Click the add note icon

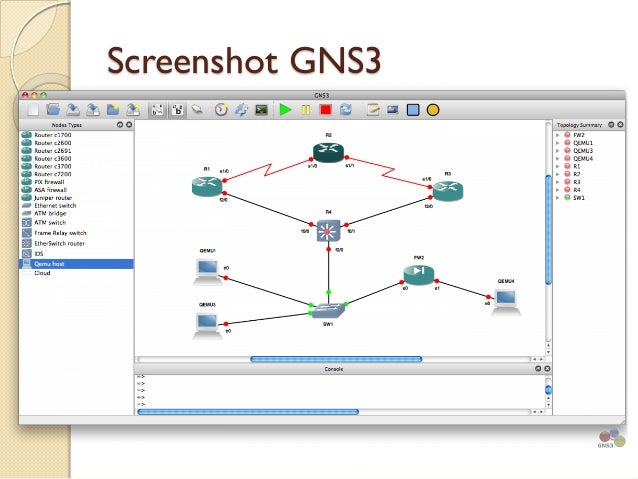[373, 109]
